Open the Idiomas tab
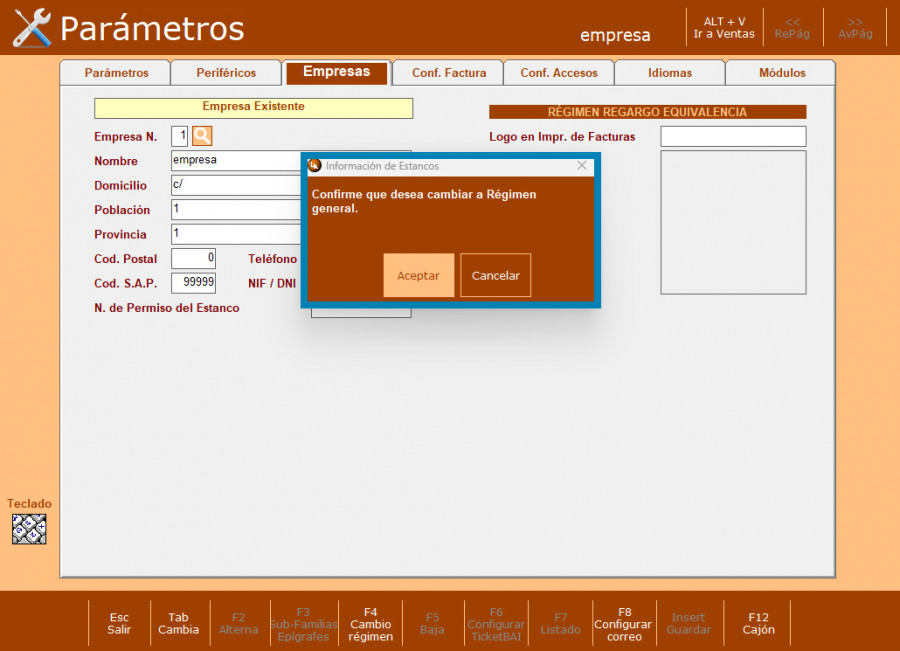This screenshot has height=651, width=900. point(669,73)
